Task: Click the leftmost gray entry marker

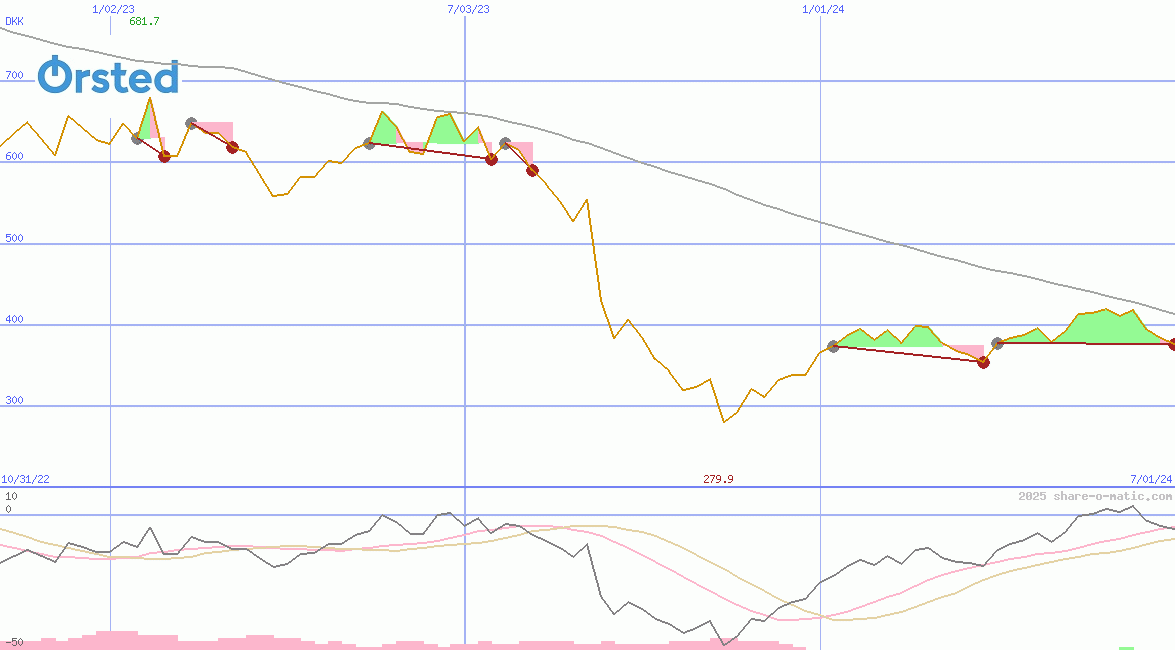Action: coord(137,138)
